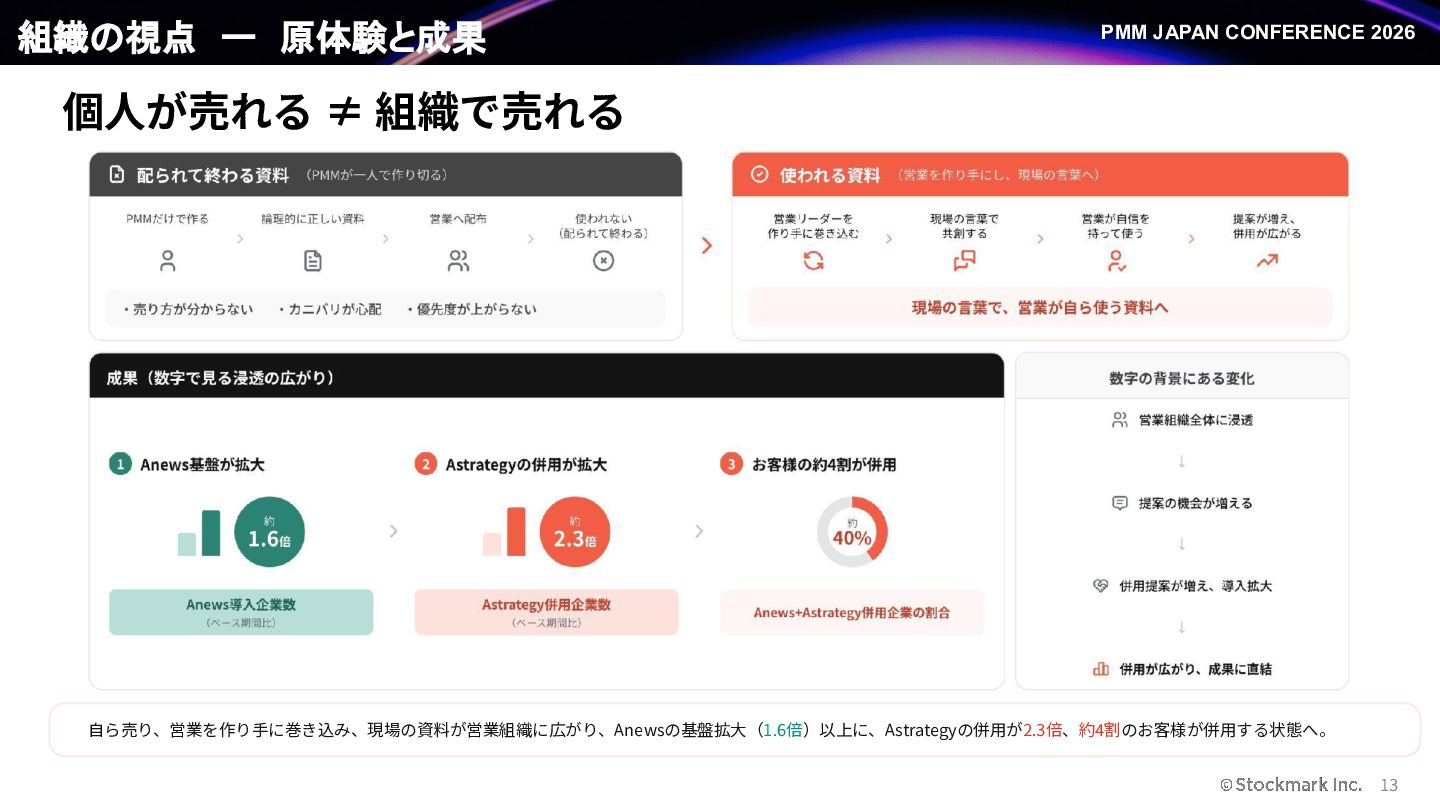Click the green bar chart icon under Anews基盤が拡大
The width and height of the screenshot is (1440, 810).
pos(199,533)
